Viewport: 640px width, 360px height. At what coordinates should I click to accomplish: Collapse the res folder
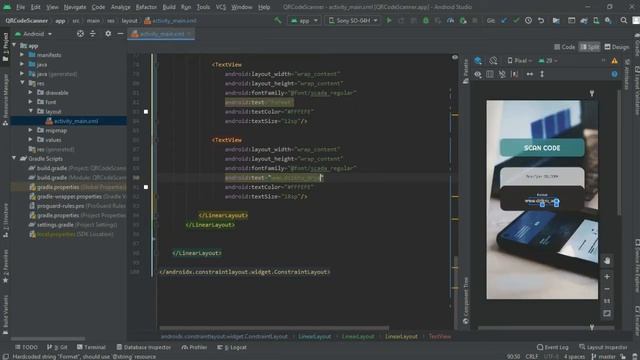point(22,83)
